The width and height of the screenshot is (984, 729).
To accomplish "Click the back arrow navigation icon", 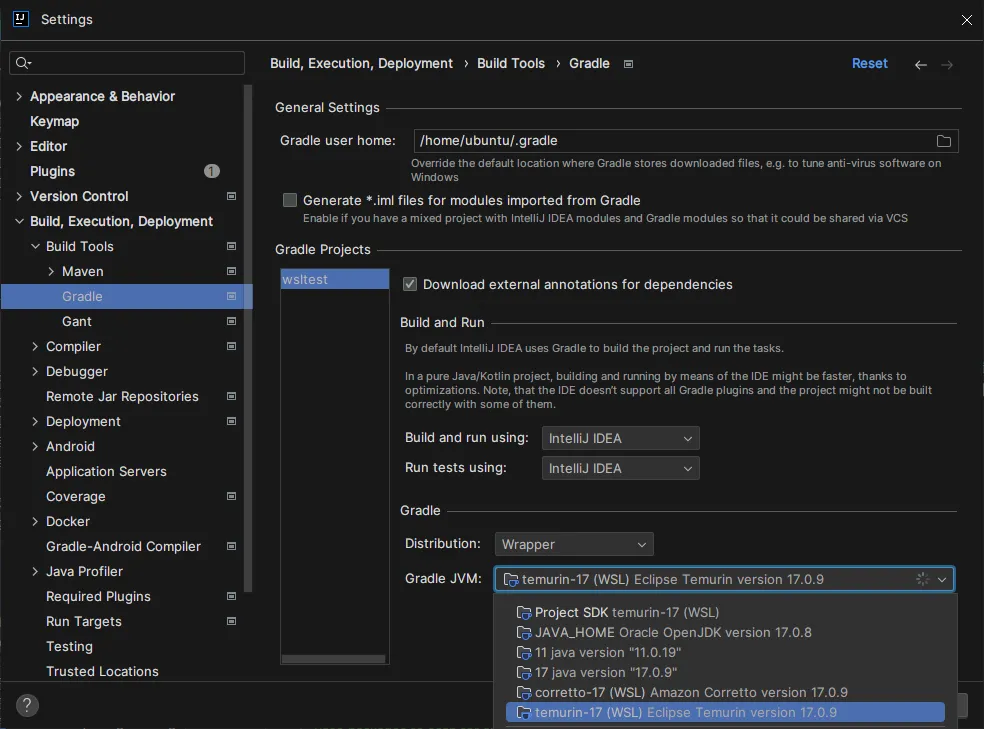I will point(920,65).
